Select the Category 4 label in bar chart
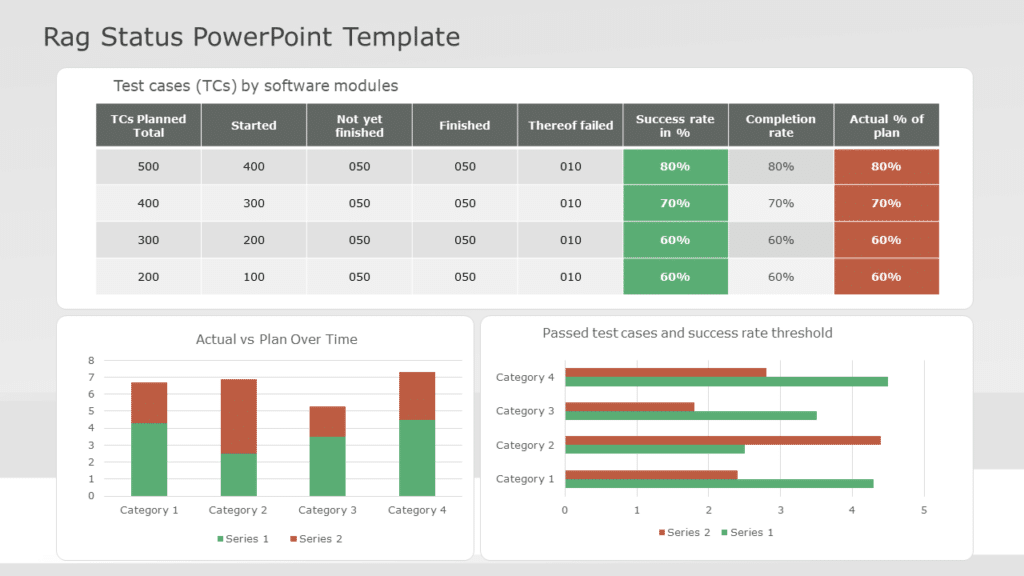This screenshot has width=1024, height=576. (526, 377)
